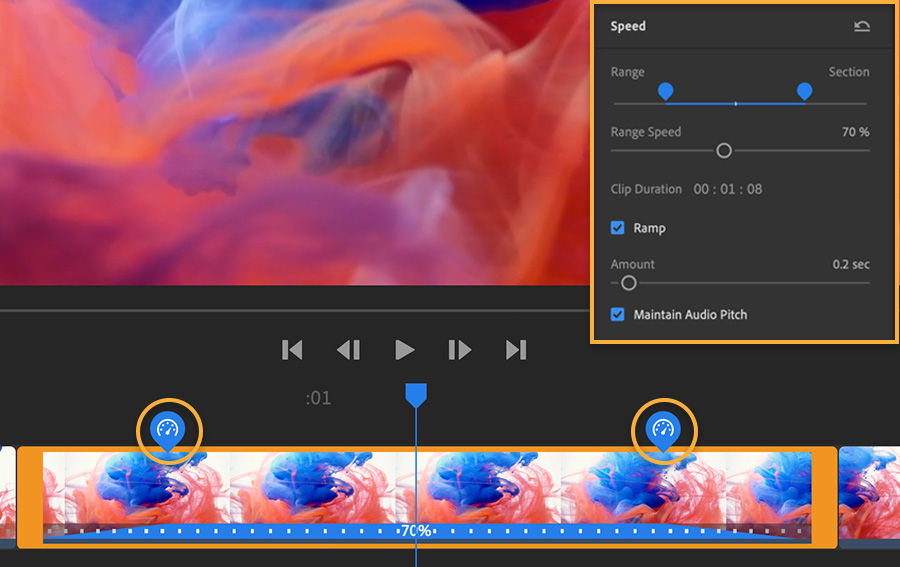Click the selected clip's right orange trim handle

[x=824, y=497]
